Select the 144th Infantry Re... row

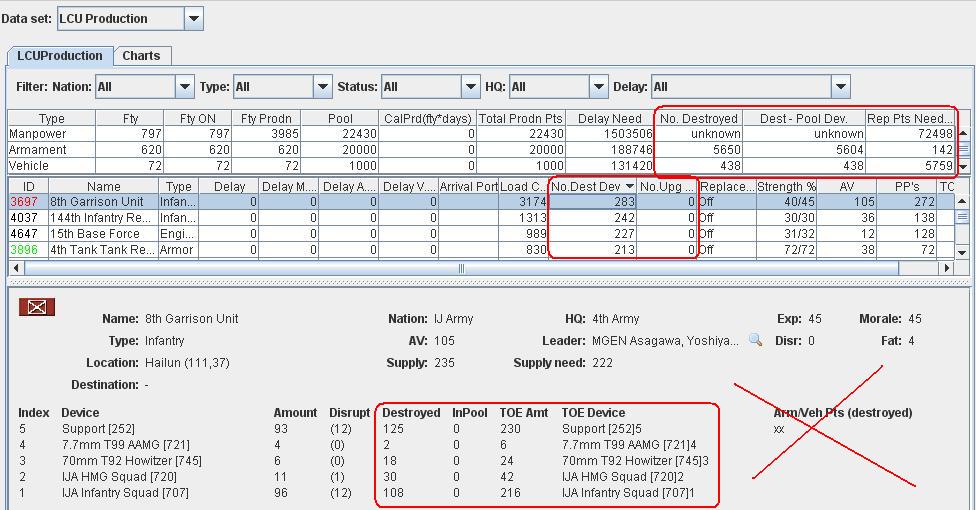(x=481, y=218)
